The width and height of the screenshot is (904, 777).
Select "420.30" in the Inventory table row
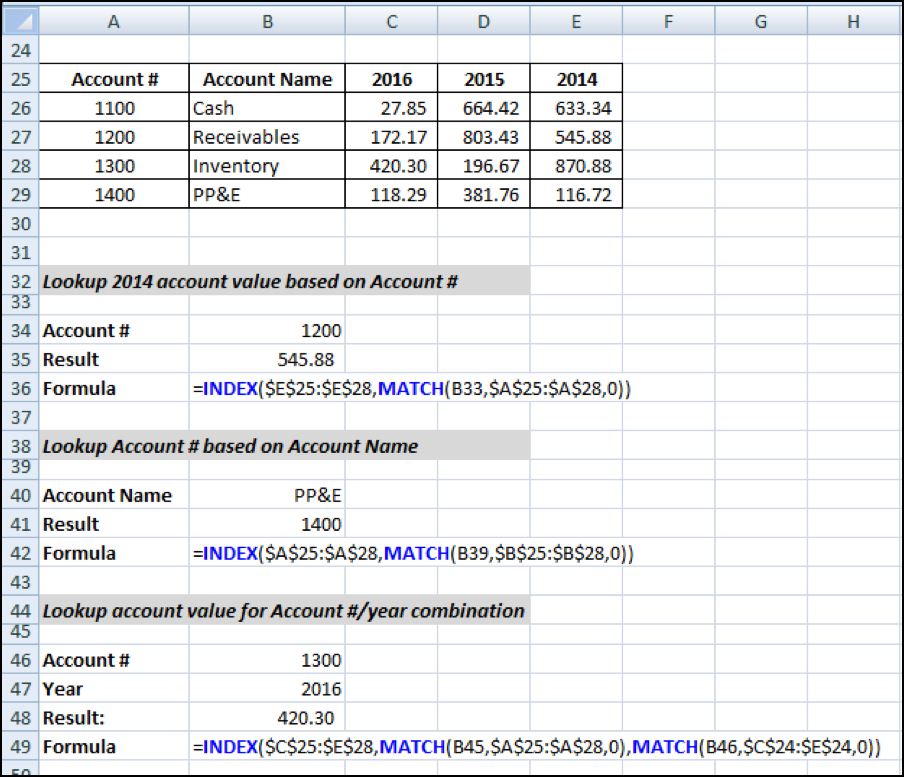(391, 165)
